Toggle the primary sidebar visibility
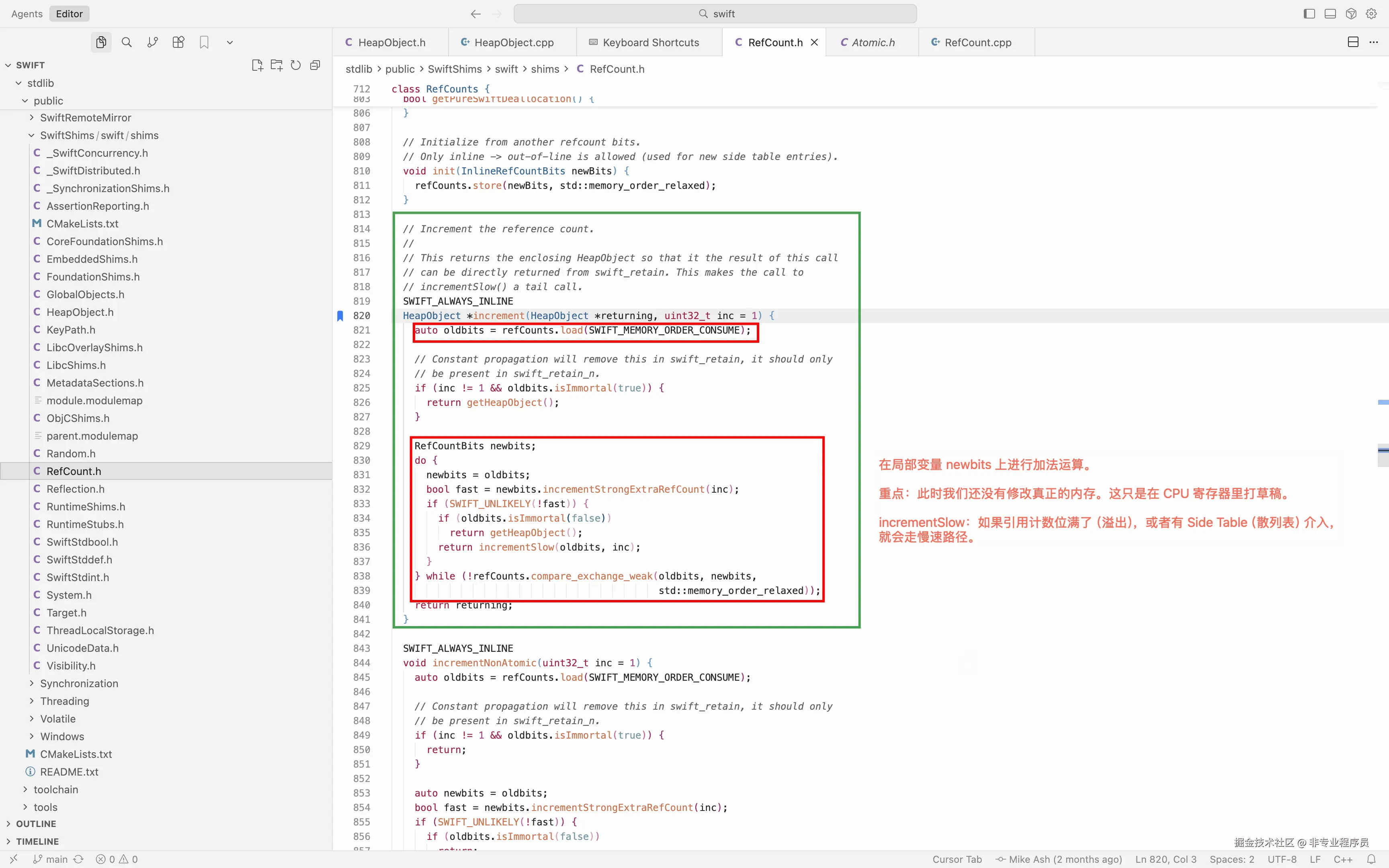Viewport: 1389px width, 868px height. [x=1309, y=14]
